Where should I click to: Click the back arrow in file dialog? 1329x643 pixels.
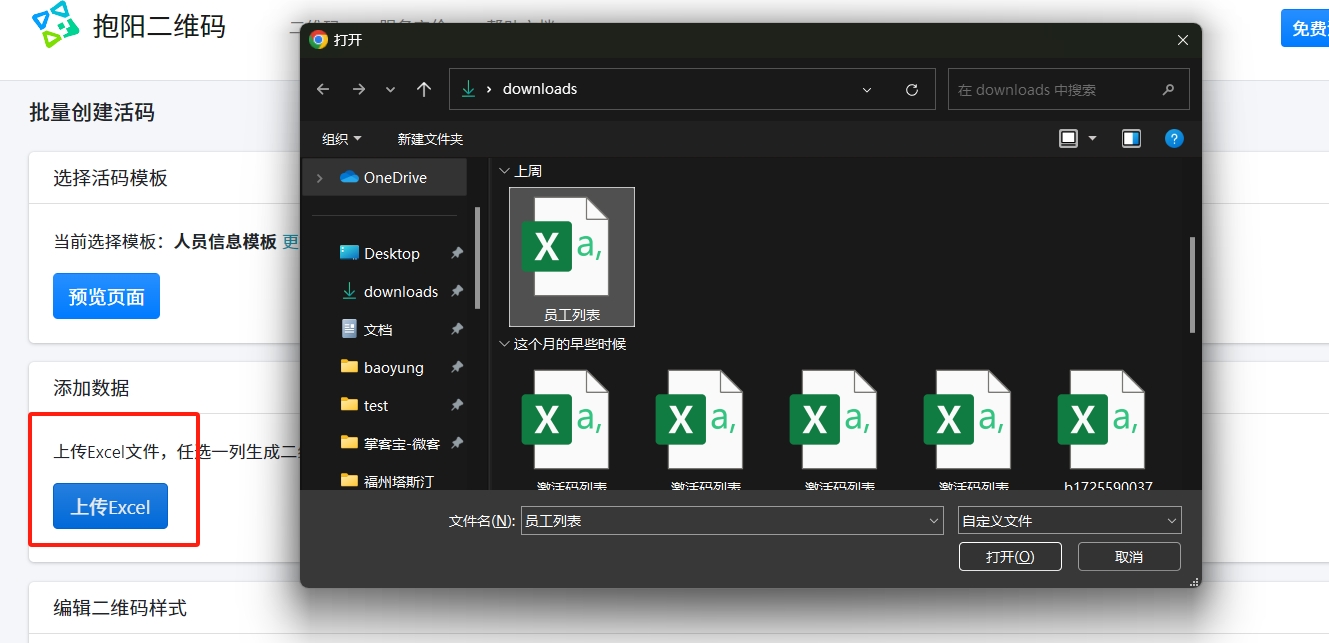coord(323,89)
